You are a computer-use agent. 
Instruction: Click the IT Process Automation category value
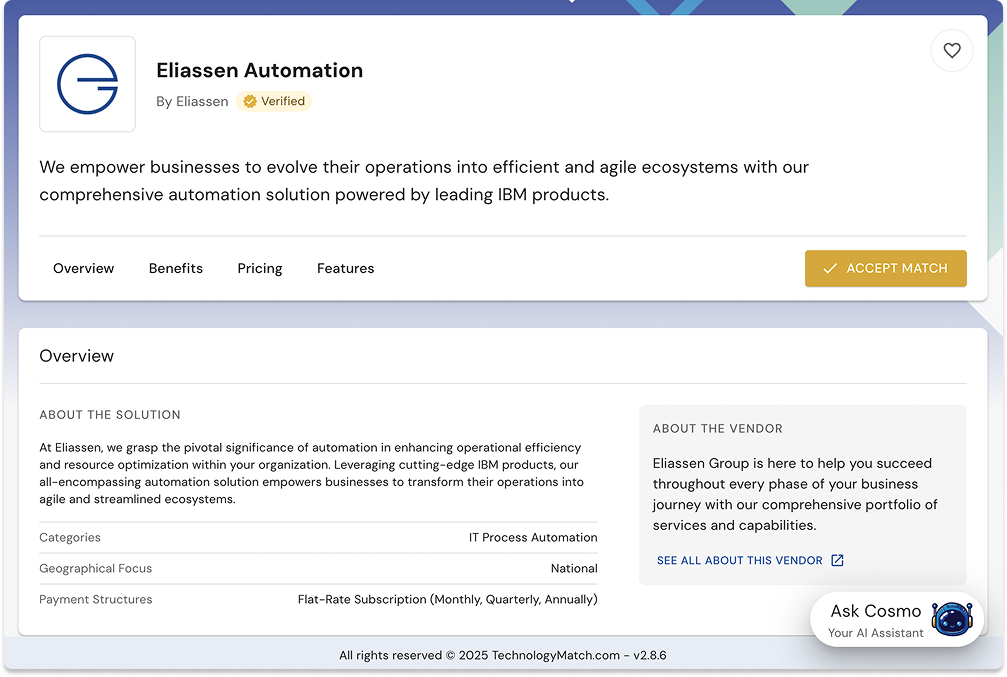coord(533,538)
